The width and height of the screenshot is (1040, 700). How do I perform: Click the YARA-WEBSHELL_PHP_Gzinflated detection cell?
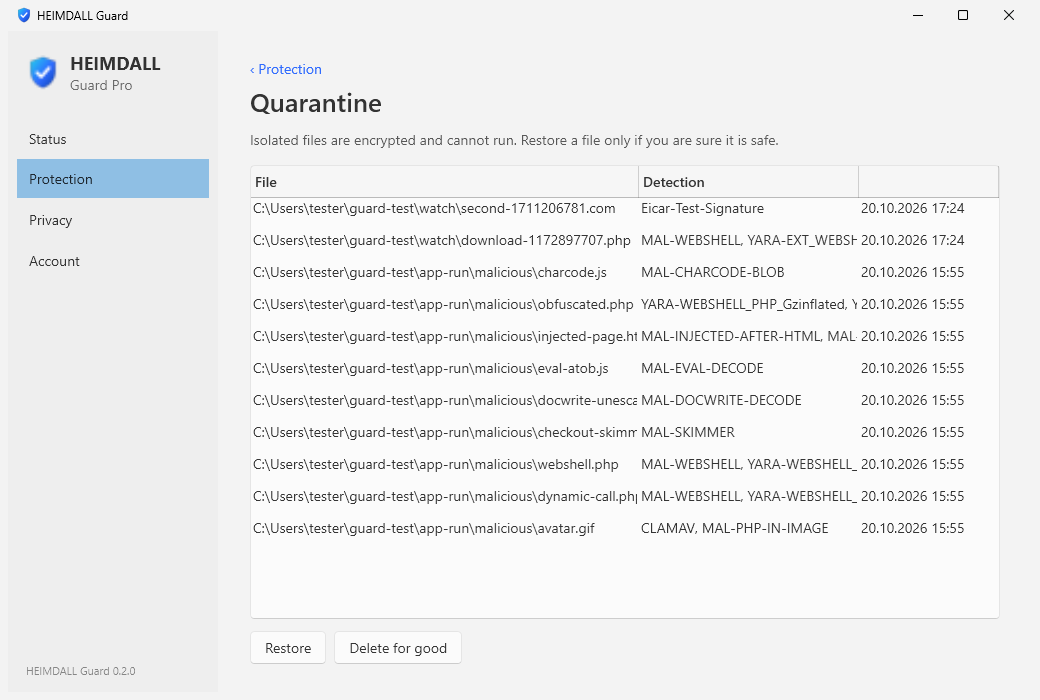click(748, 304)
